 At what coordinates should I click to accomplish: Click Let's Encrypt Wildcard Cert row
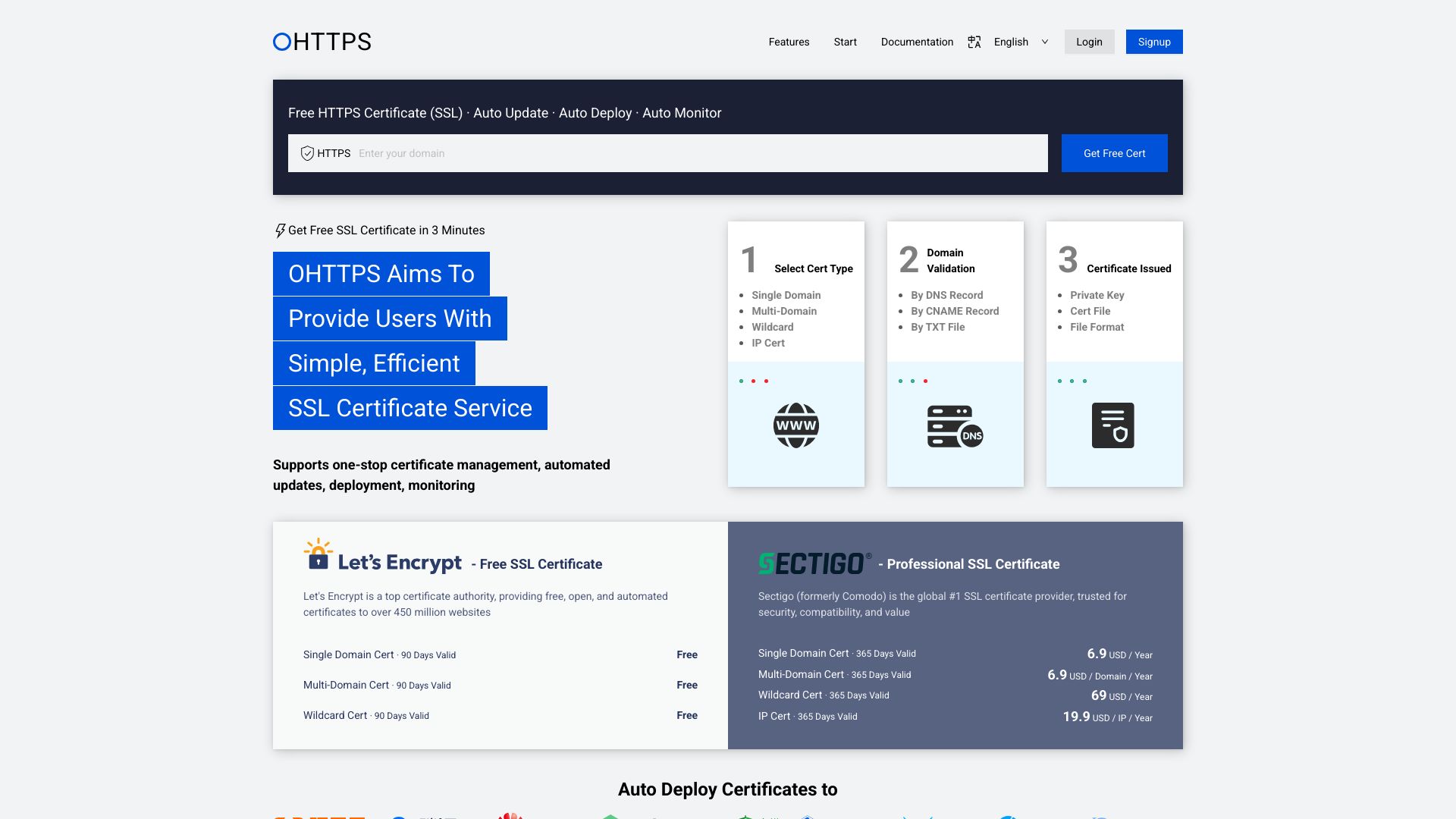(500, 715)
